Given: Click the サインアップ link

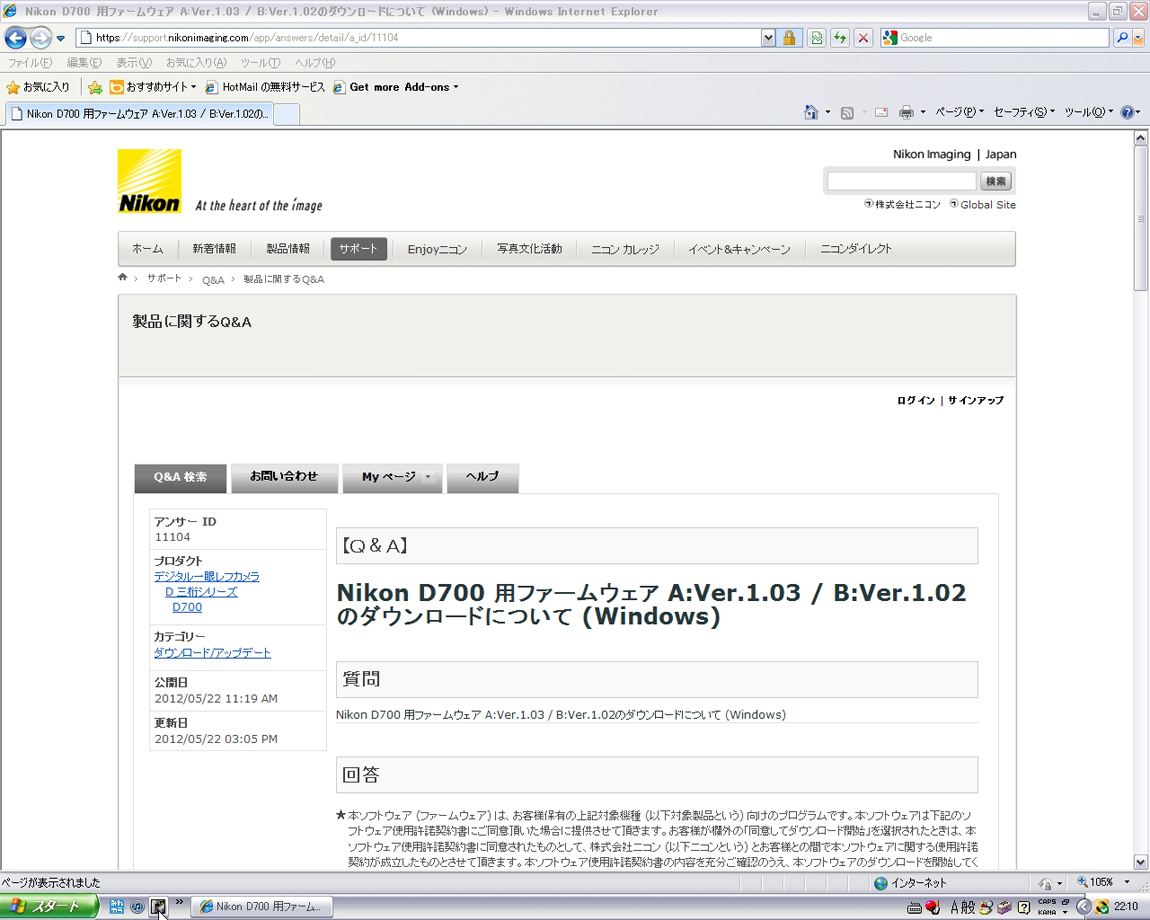Looking at the screenshot, I should 975,401.
